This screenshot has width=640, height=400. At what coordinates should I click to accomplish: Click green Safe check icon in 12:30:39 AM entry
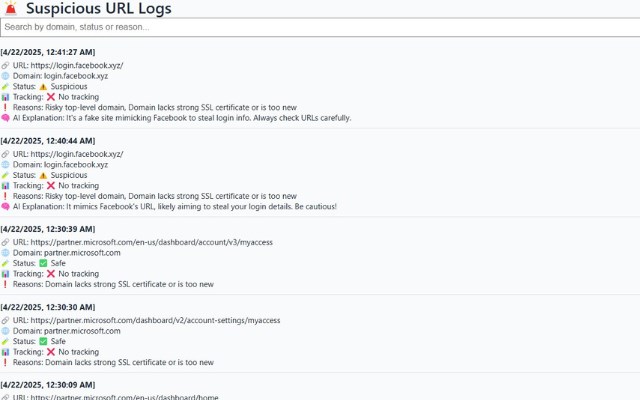43,263
